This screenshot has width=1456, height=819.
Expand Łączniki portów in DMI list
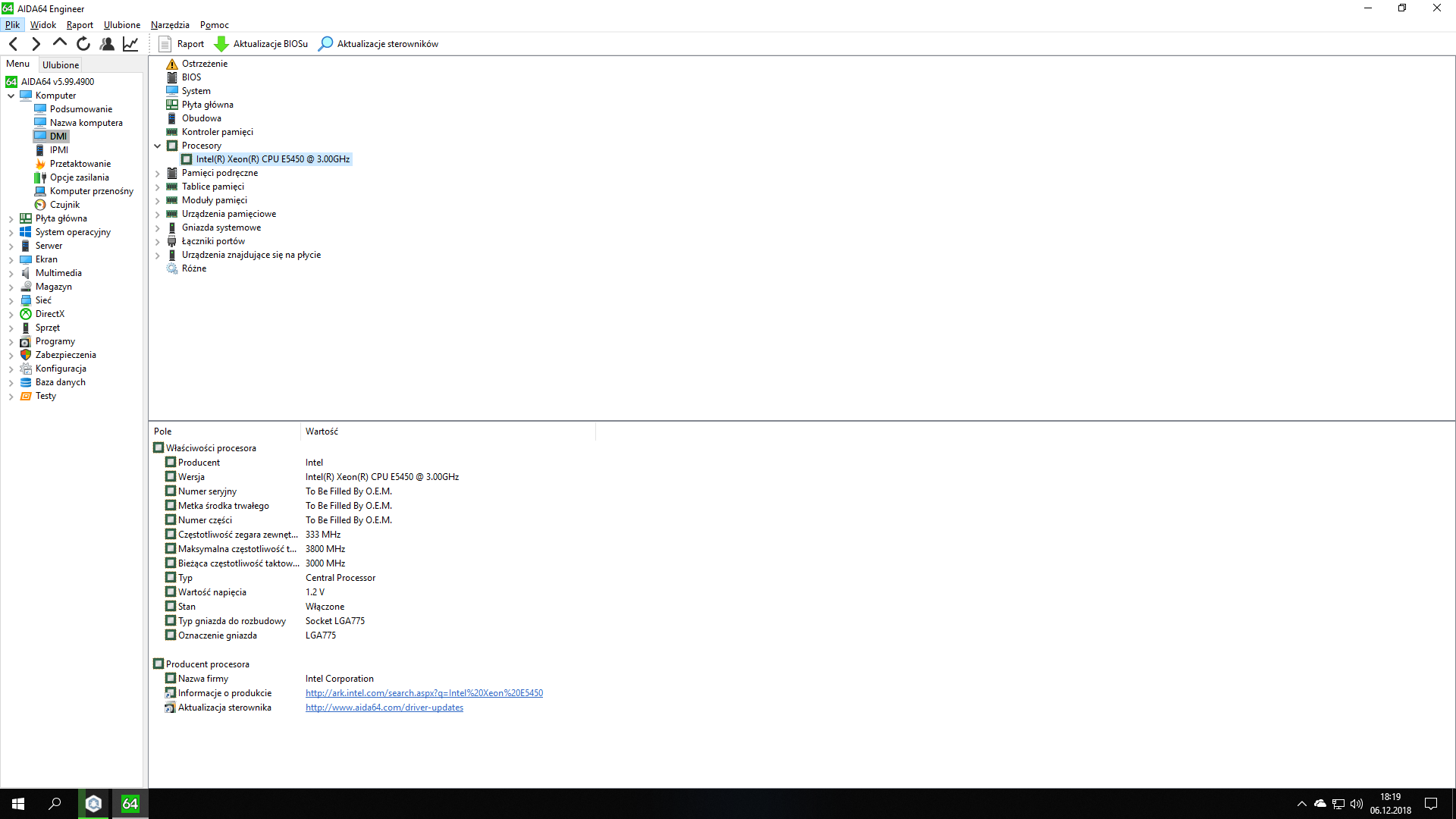pos(158,241)
